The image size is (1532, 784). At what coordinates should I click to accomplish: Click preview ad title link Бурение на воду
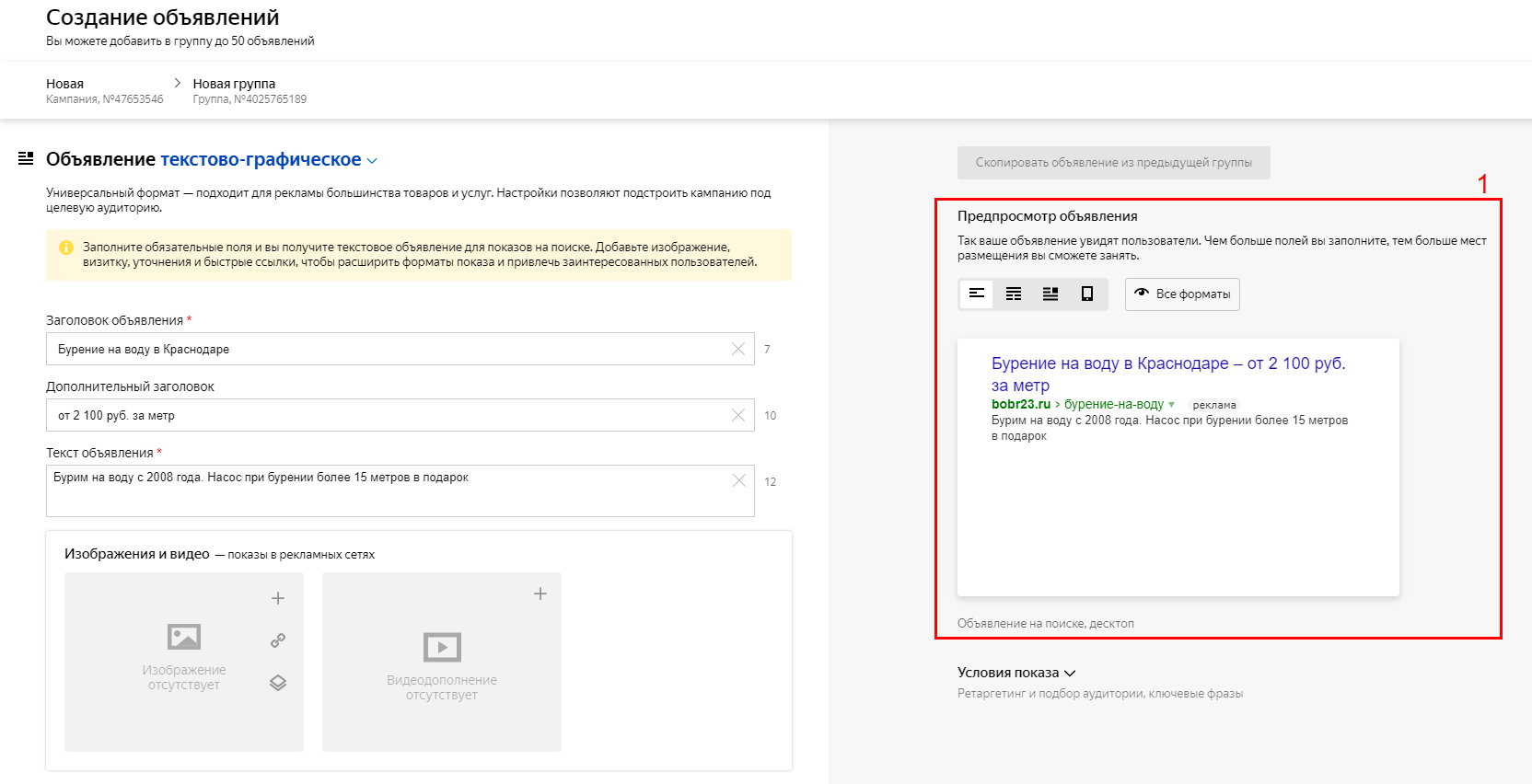(1168, 375)
